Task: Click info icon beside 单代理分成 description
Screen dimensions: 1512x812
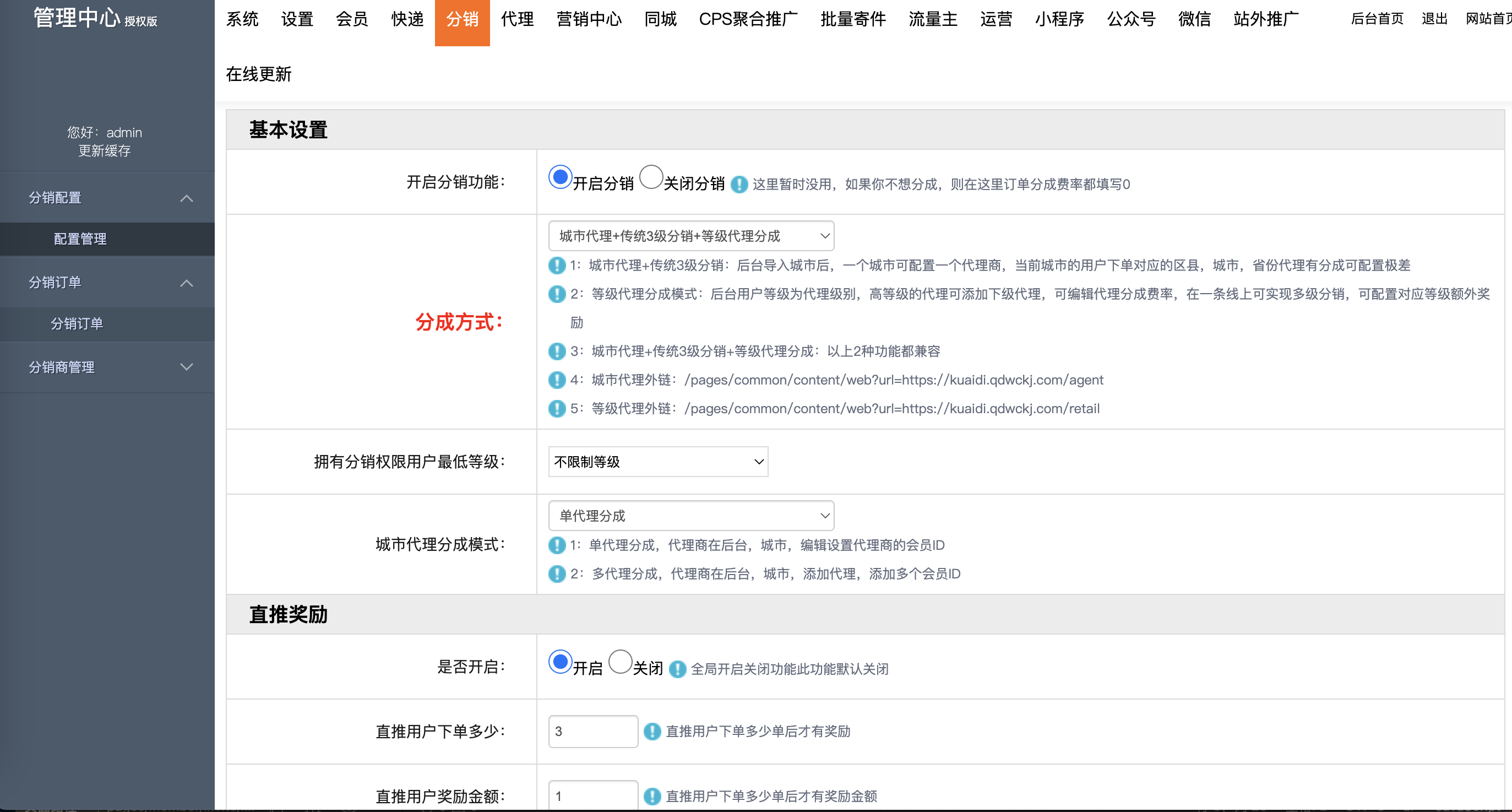Action: (557, 545)
